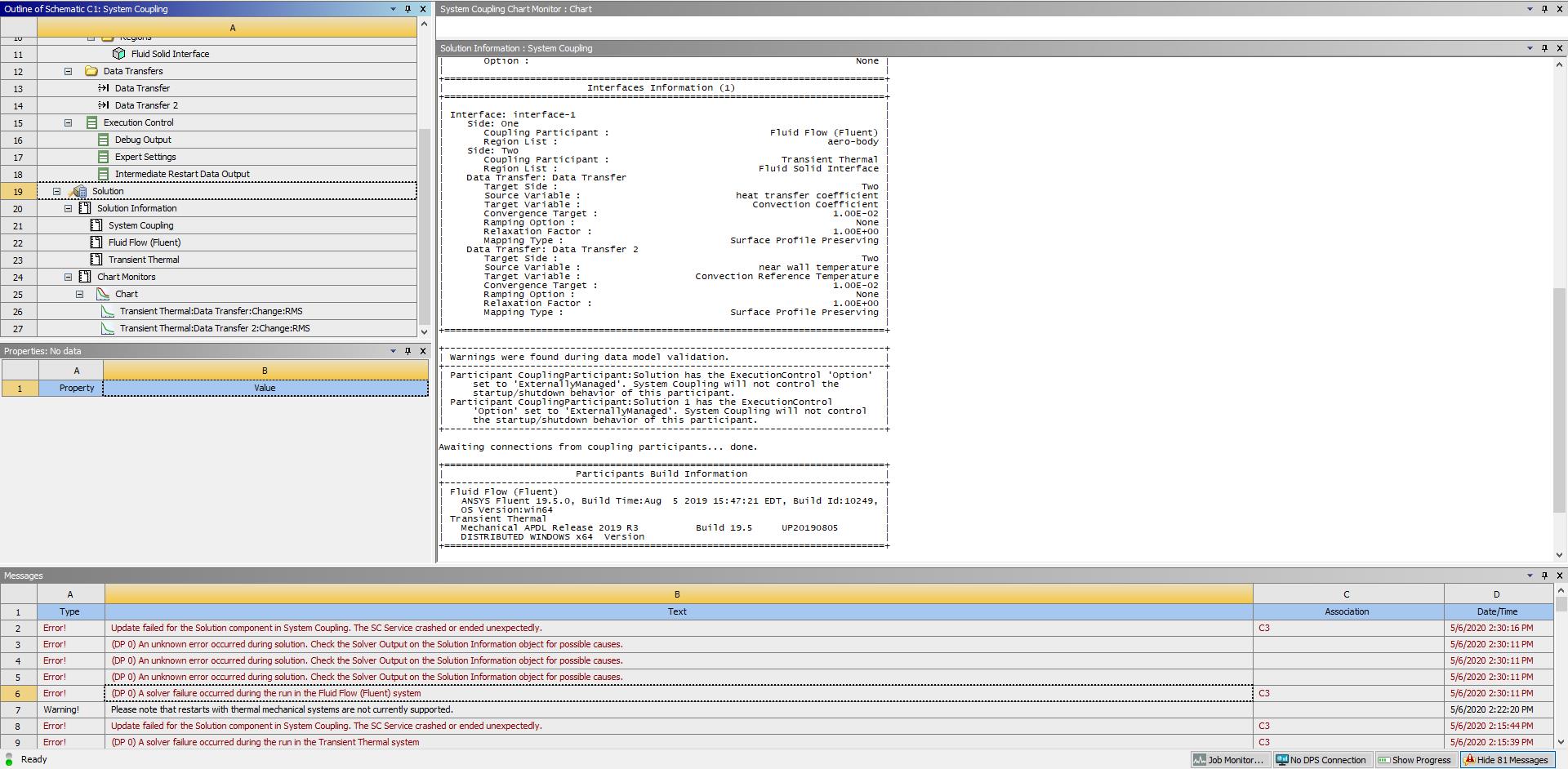Open the Messages panel options dropdown arrow
This screenshot has height=769, width=1568.
(1530, 576)
